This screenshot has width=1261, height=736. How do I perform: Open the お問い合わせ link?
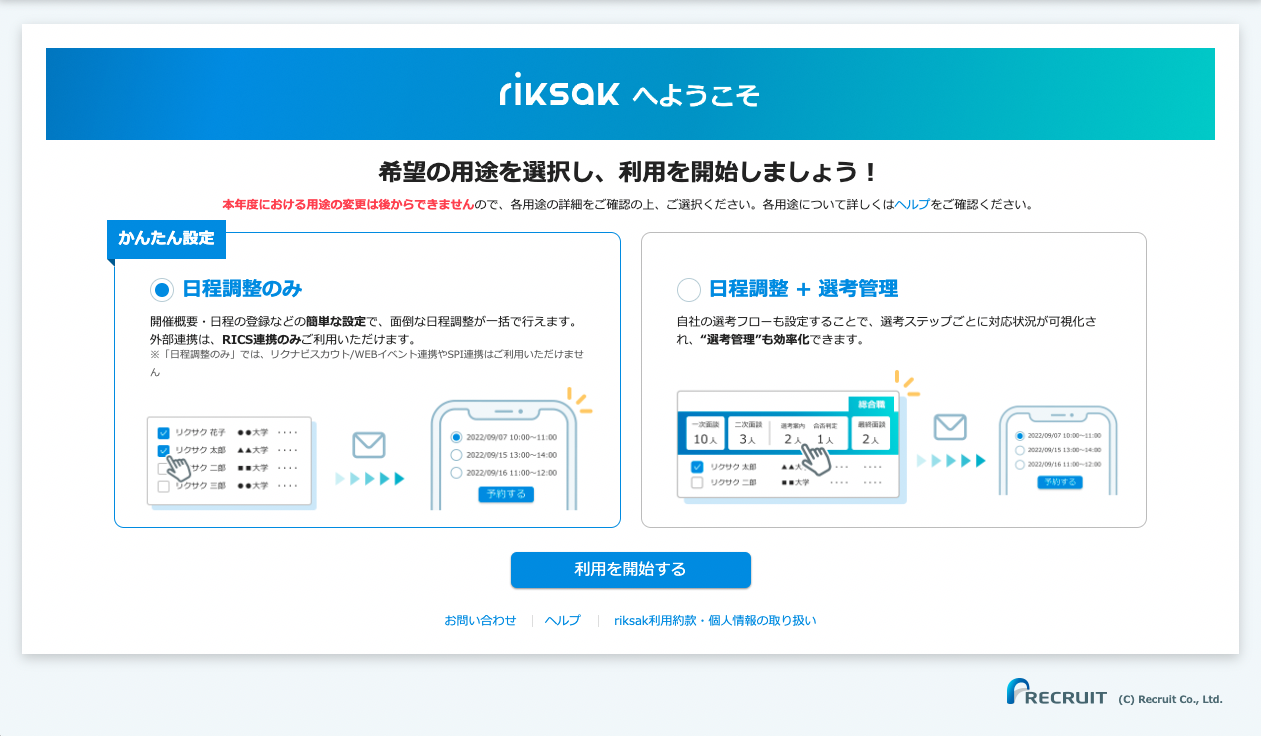(x=480, y=621)
